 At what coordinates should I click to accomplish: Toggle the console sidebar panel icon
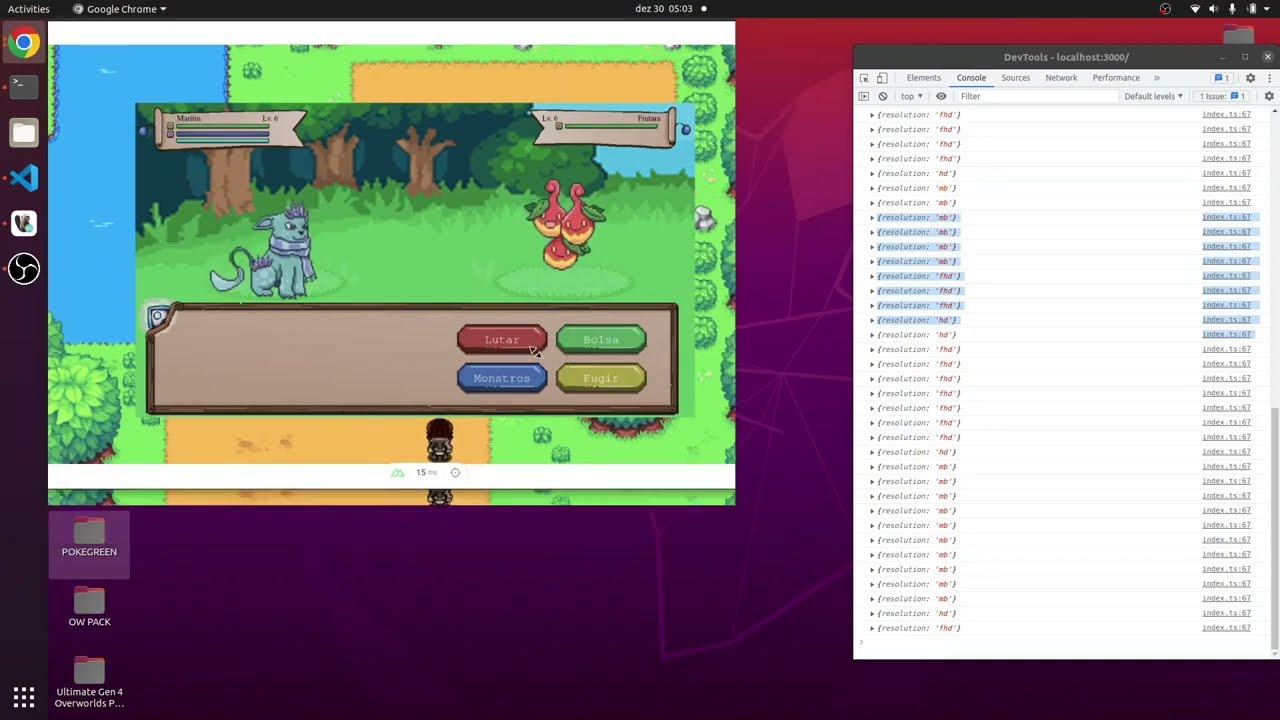coord(864,96)
